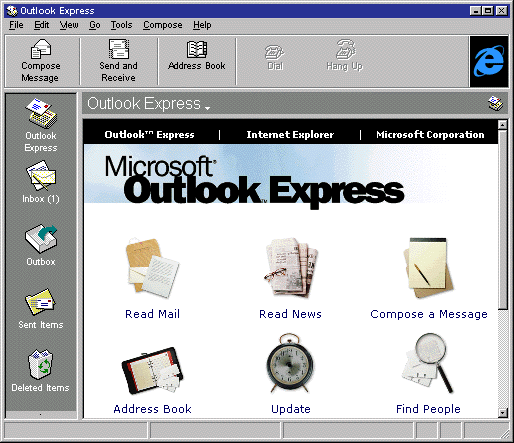Click the Microsoft Corporation header link
This screenshot has width=514, height=443.
click(x=430, y=135)
